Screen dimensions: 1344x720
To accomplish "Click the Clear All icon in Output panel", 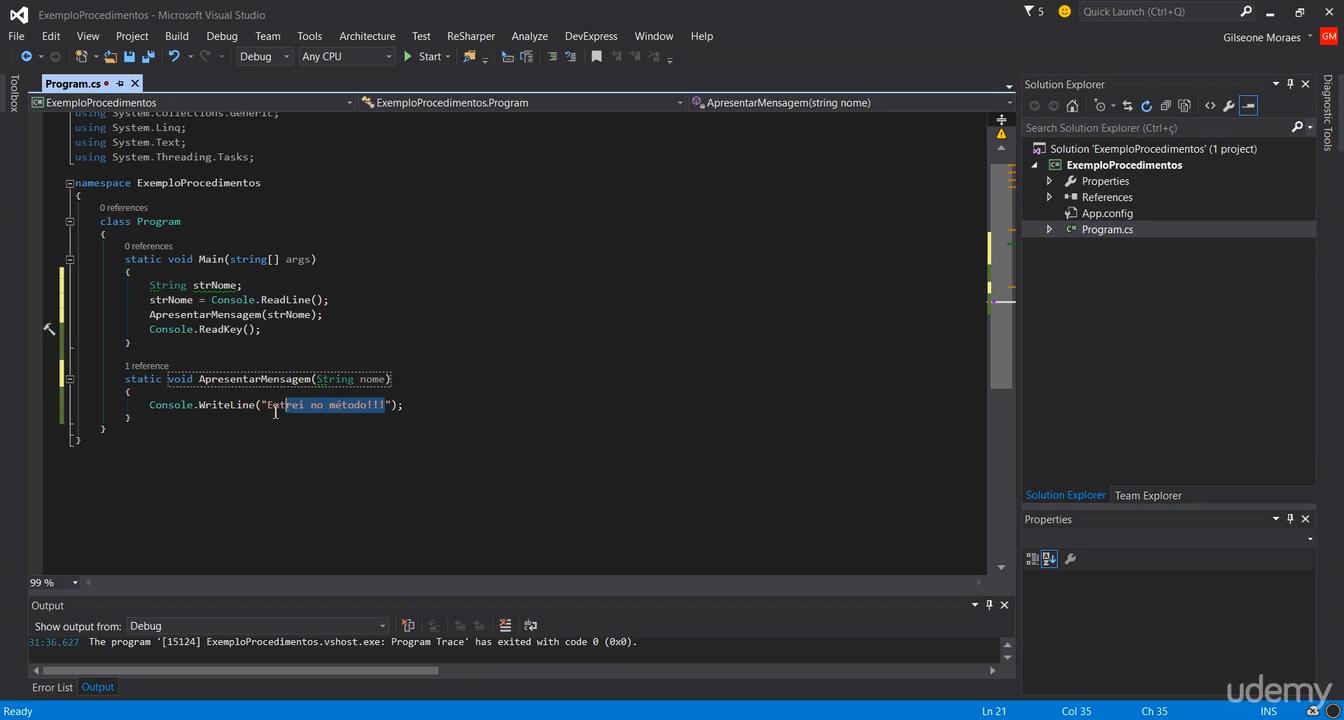I will coord(505,626).
